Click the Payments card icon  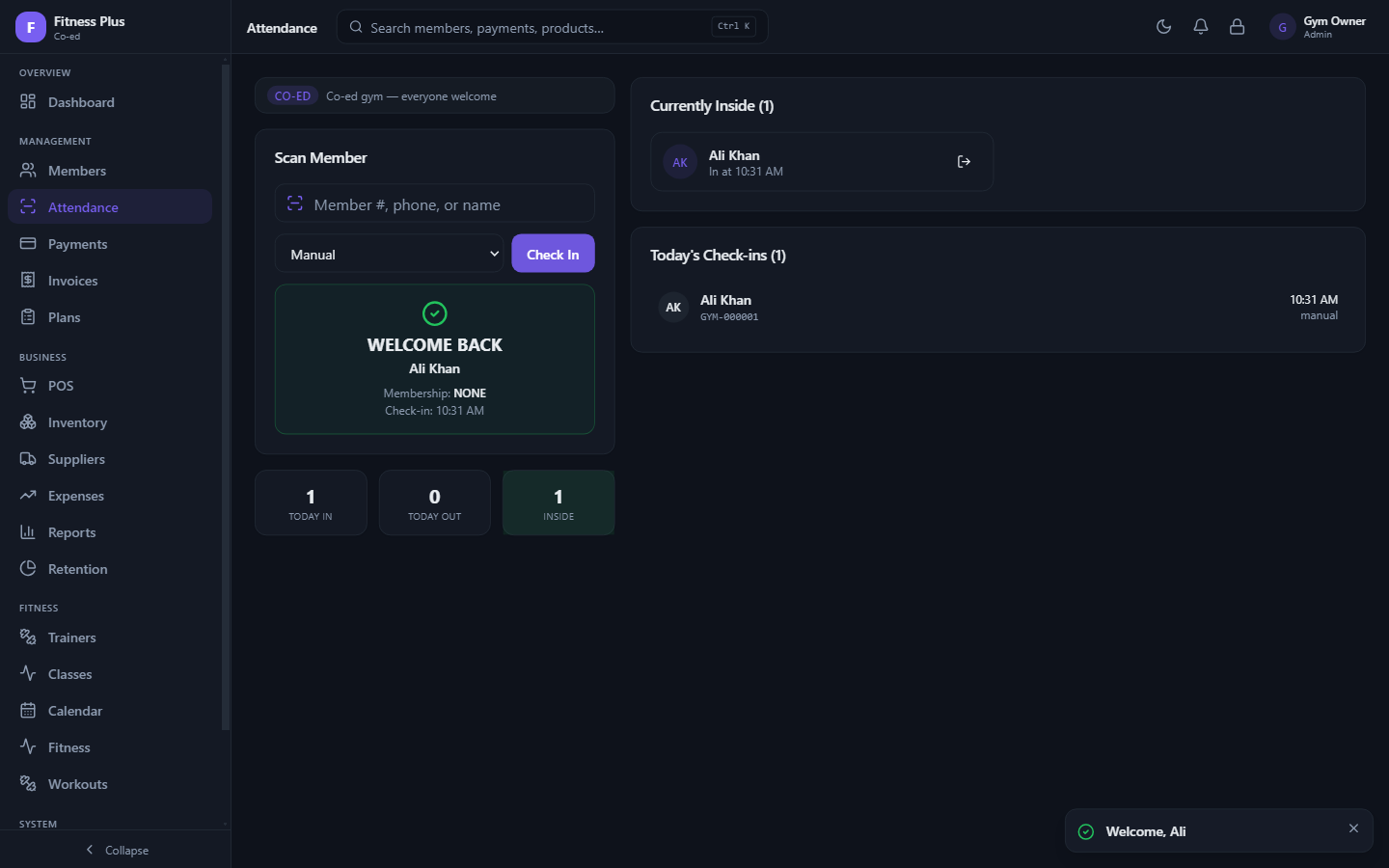(x=28, y=244)
